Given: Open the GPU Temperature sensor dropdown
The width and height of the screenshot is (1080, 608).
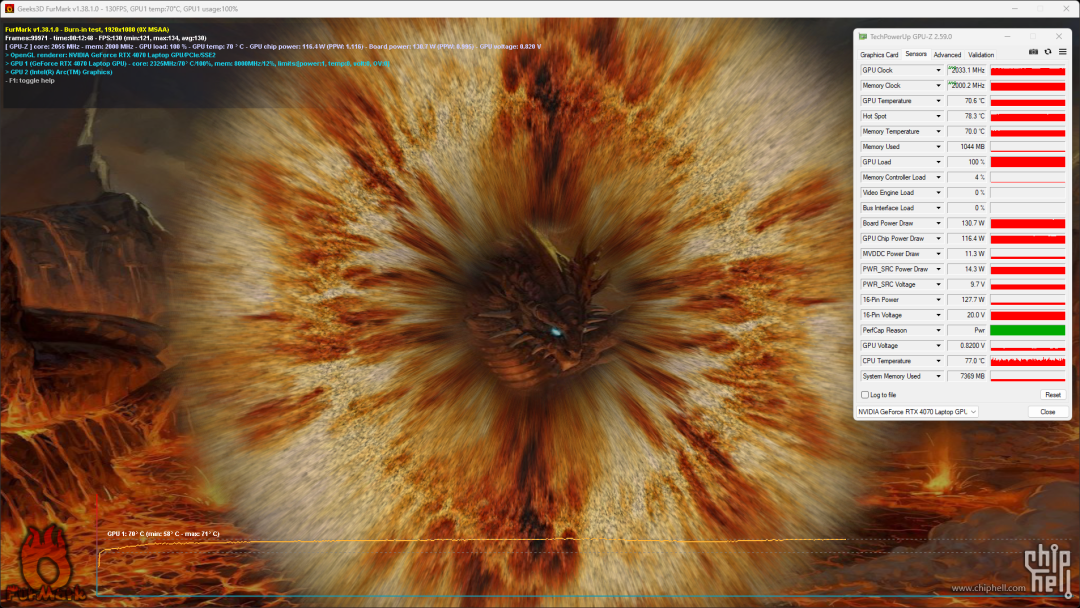Looking at the screenshot, I should [938, 101].
